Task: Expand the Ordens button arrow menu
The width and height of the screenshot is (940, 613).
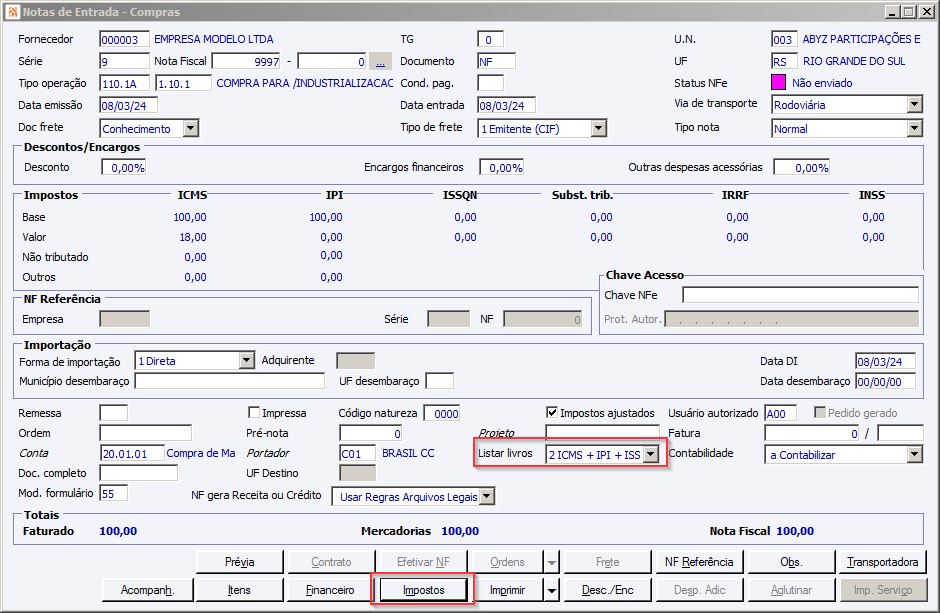Action: (x=552, y=562)
